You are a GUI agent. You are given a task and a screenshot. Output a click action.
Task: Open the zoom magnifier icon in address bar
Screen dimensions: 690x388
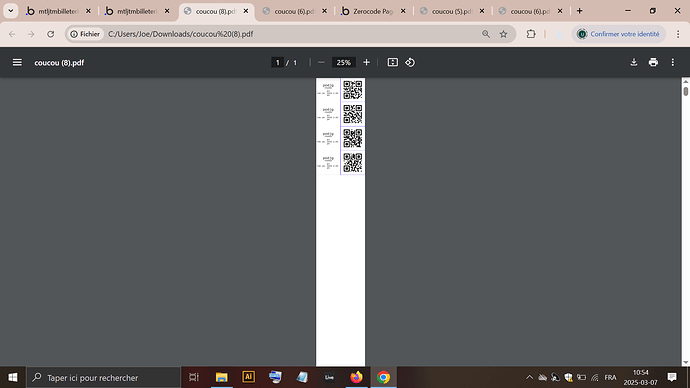click(x=486, y=34)
